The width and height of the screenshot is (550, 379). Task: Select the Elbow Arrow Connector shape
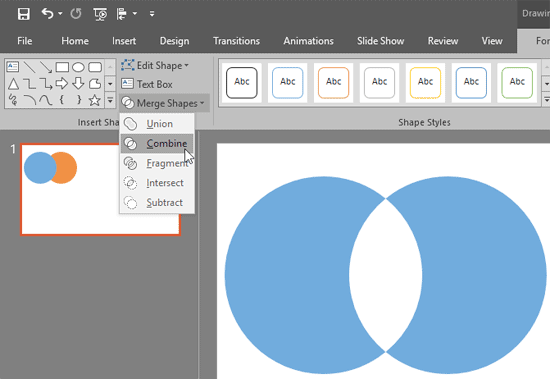tap(46, 84)
